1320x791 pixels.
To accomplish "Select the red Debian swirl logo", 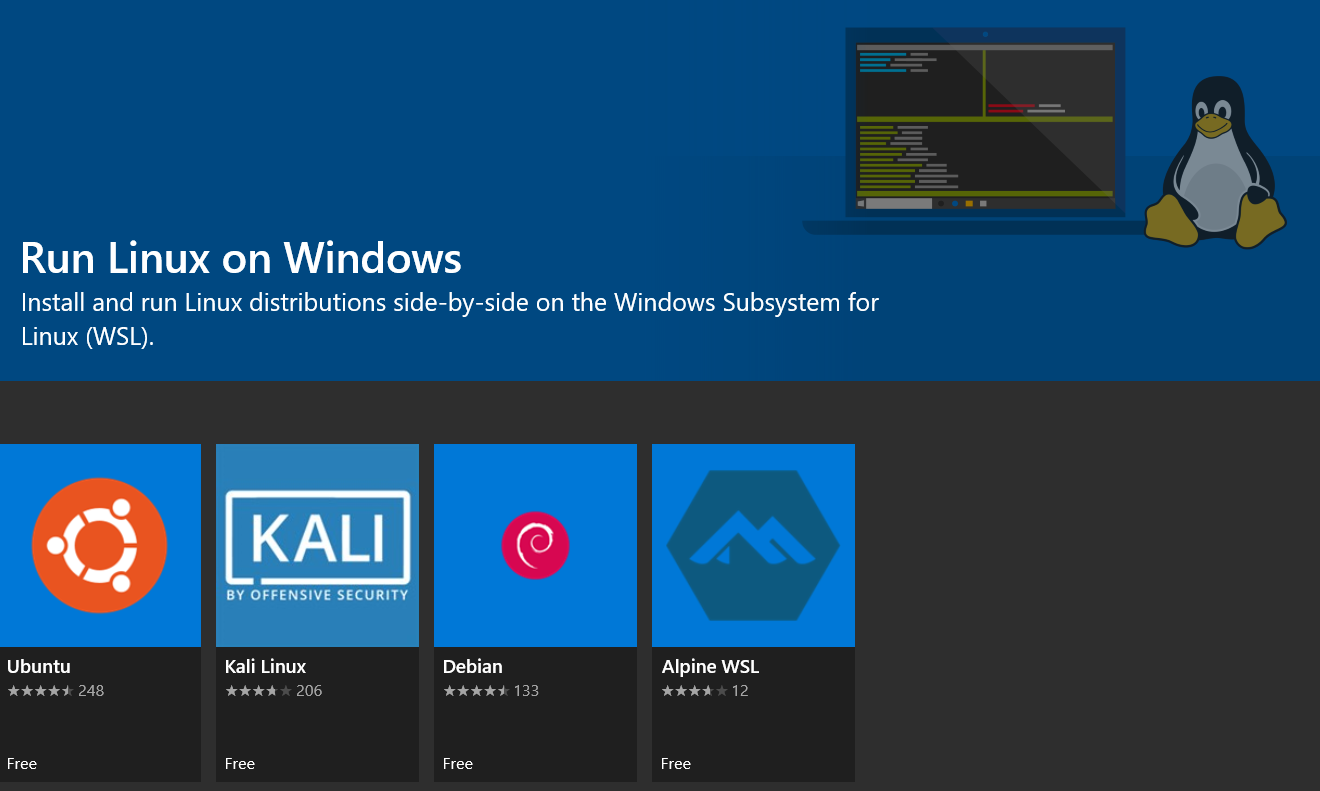I will point(535,545).
